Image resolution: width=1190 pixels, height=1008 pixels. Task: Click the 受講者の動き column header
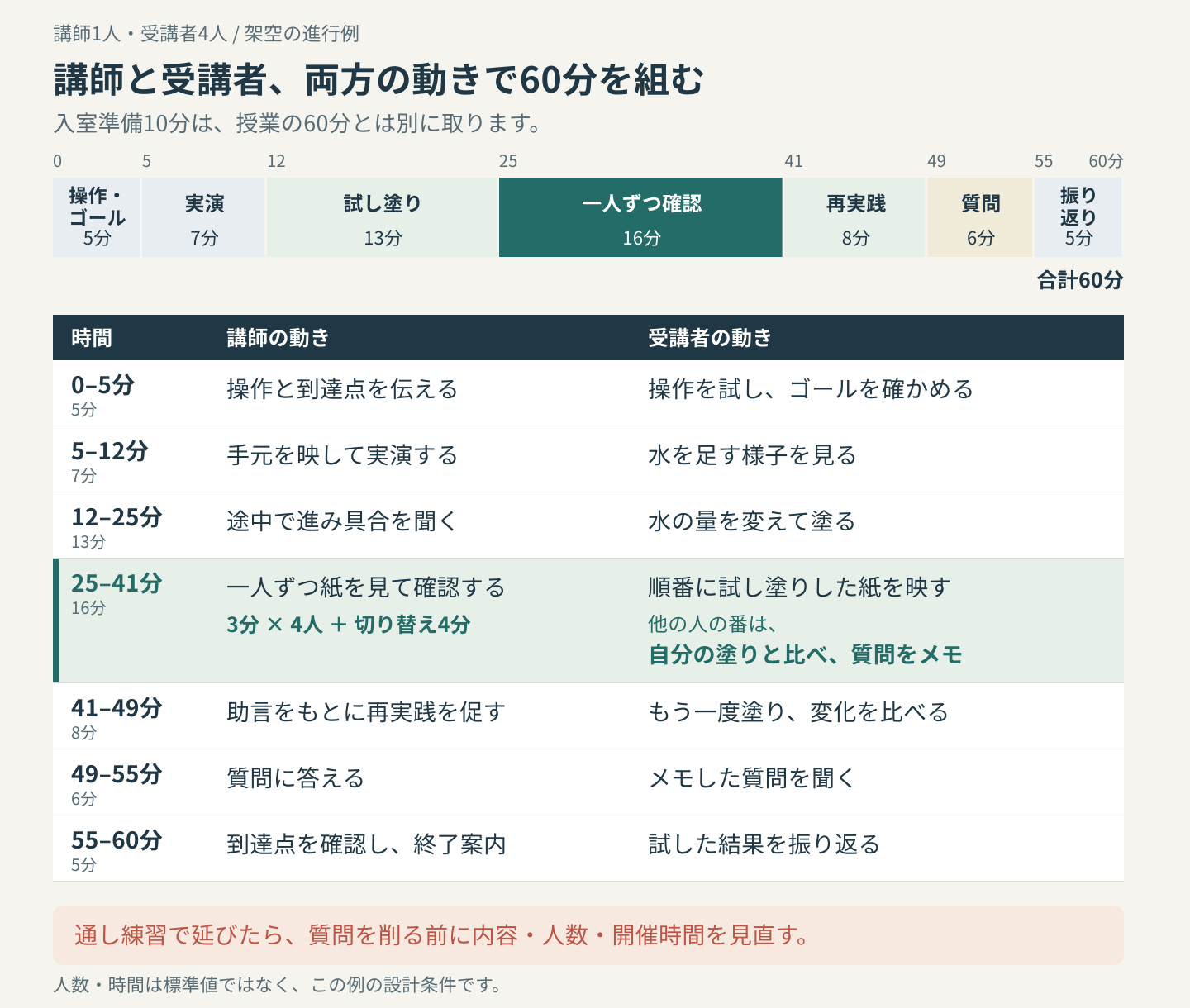[x=710, y=337]
